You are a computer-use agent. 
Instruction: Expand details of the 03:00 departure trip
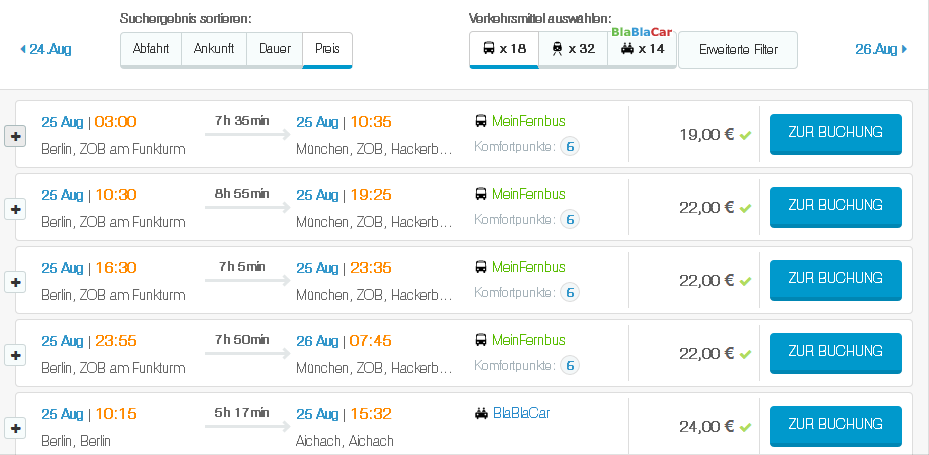click(15, 136)
